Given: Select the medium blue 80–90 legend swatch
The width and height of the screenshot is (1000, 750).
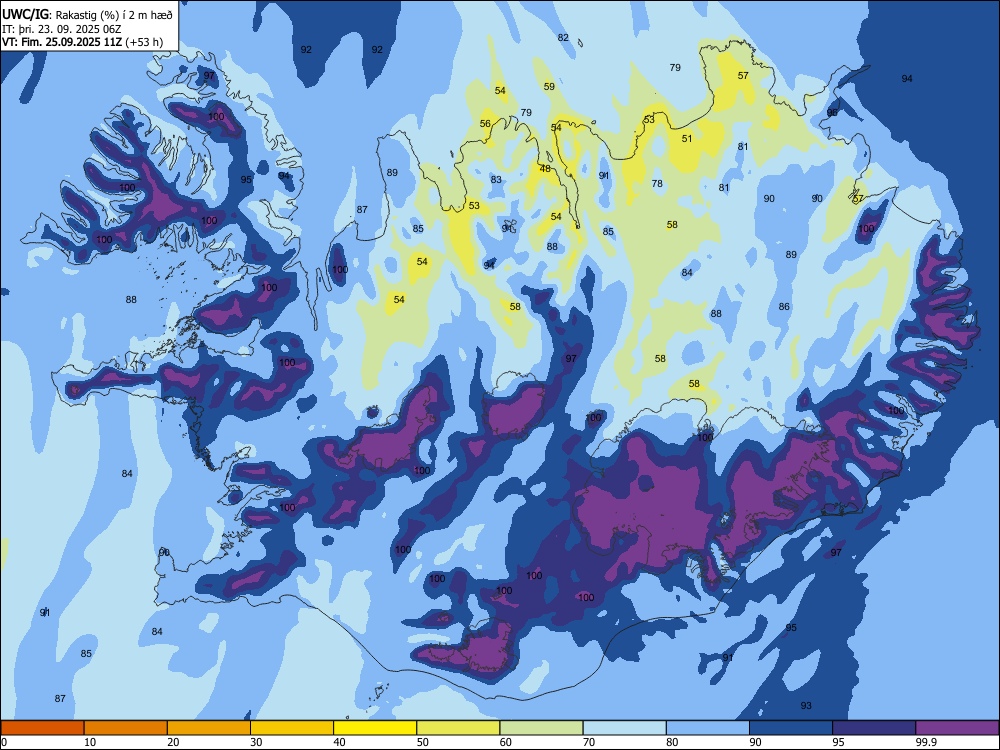Looking at the screenshot, I should [708, 728].
